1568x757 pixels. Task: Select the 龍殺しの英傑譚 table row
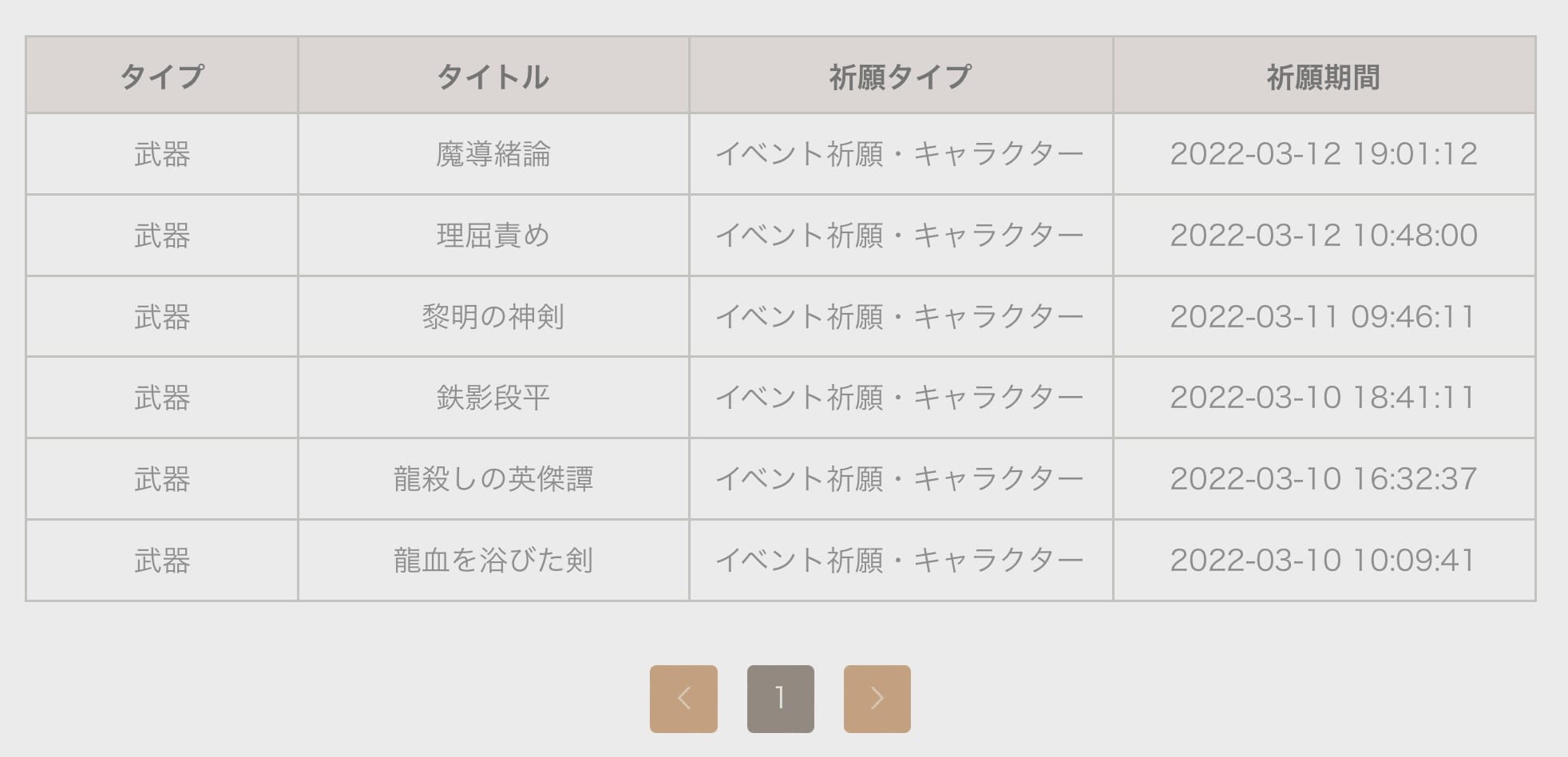tap(493, 478)
